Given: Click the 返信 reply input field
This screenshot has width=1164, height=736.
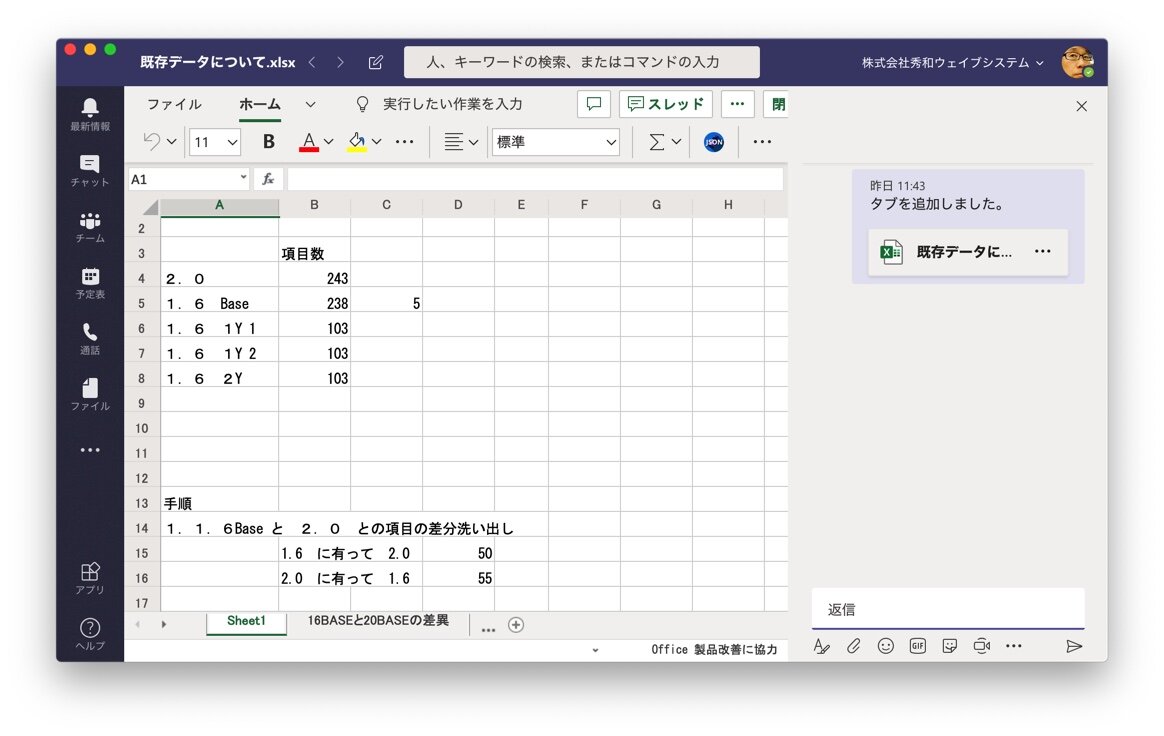Looking at the screenshot, I should [947, 609].
